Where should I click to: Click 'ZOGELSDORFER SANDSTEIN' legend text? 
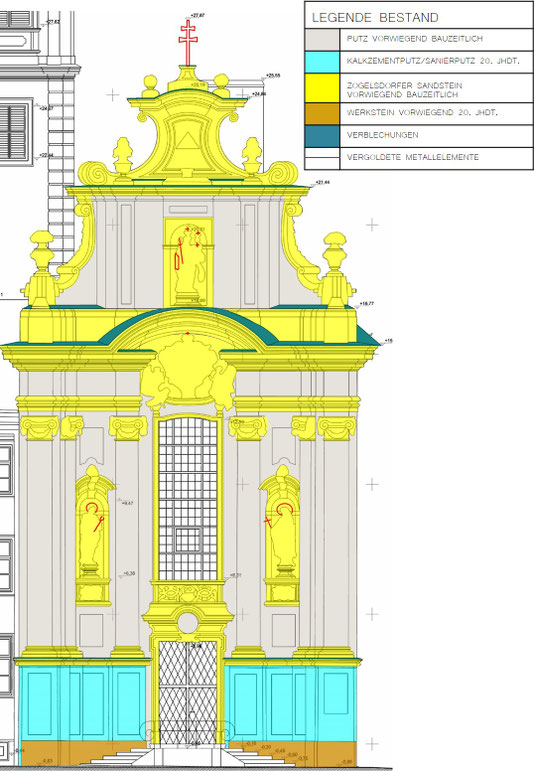pyautogui.click(x=404, y=85)
